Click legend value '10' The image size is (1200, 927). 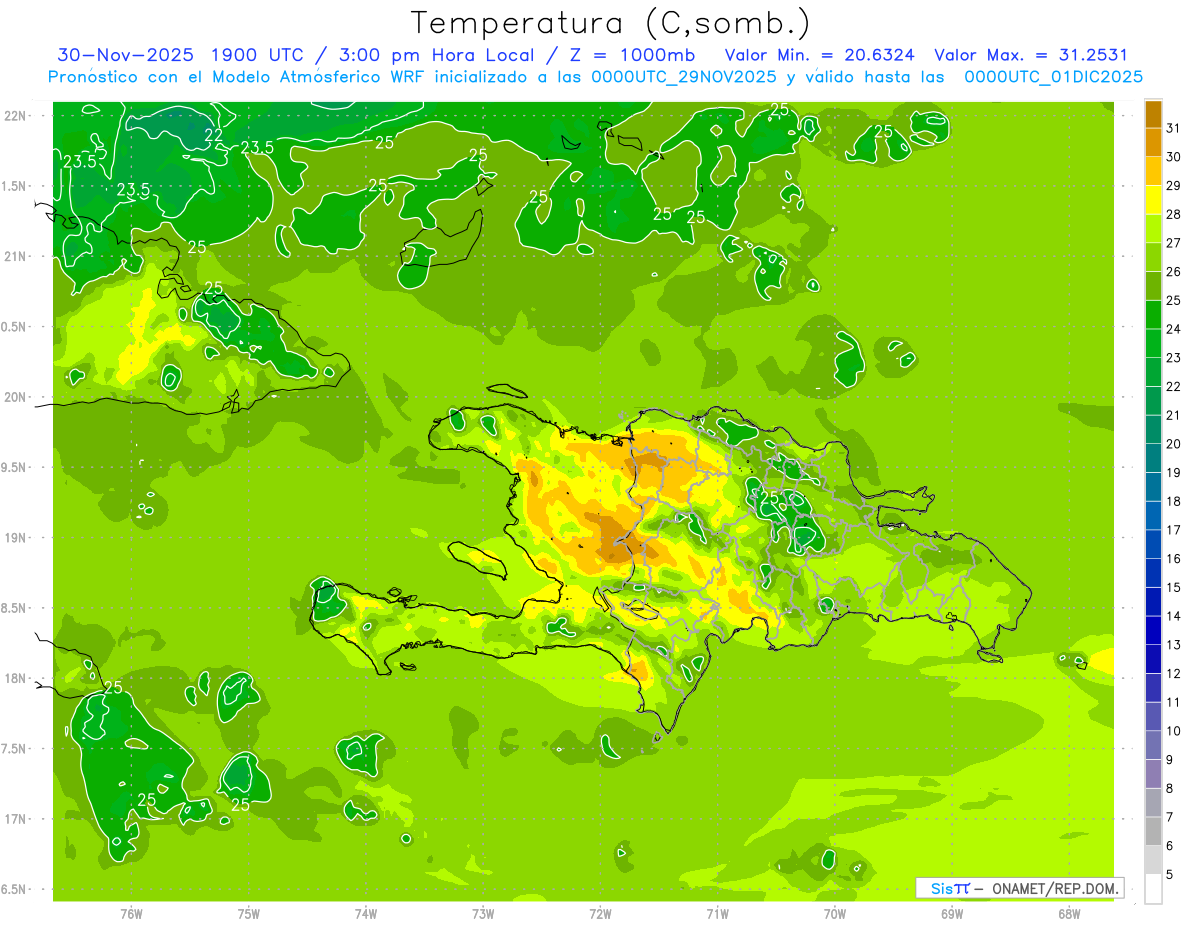pos(1174,731)
